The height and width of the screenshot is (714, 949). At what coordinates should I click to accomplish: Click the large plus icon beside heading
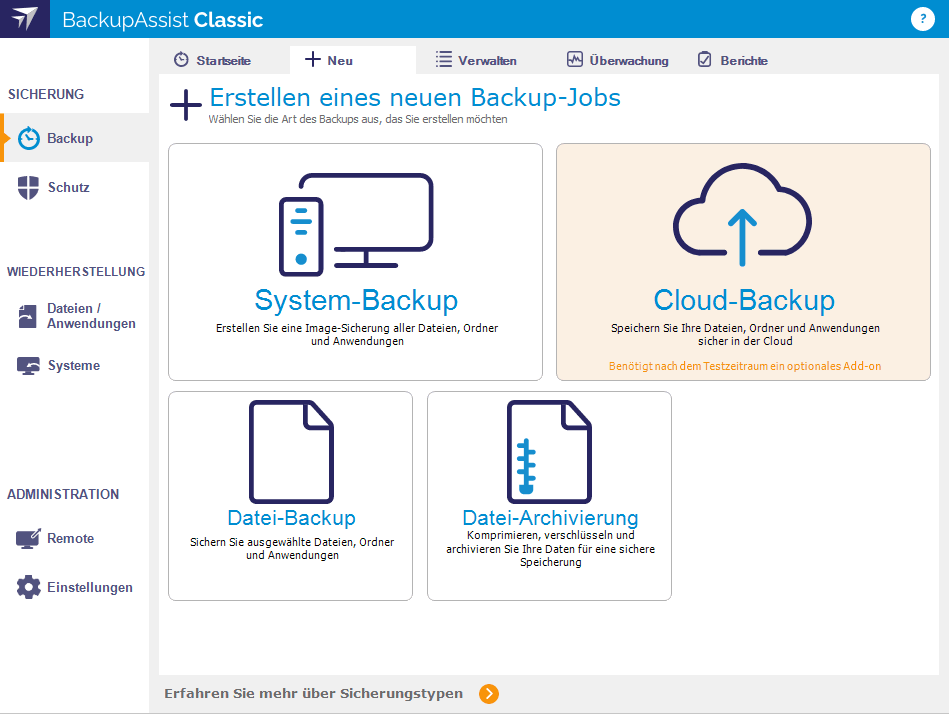pos(185,105)
